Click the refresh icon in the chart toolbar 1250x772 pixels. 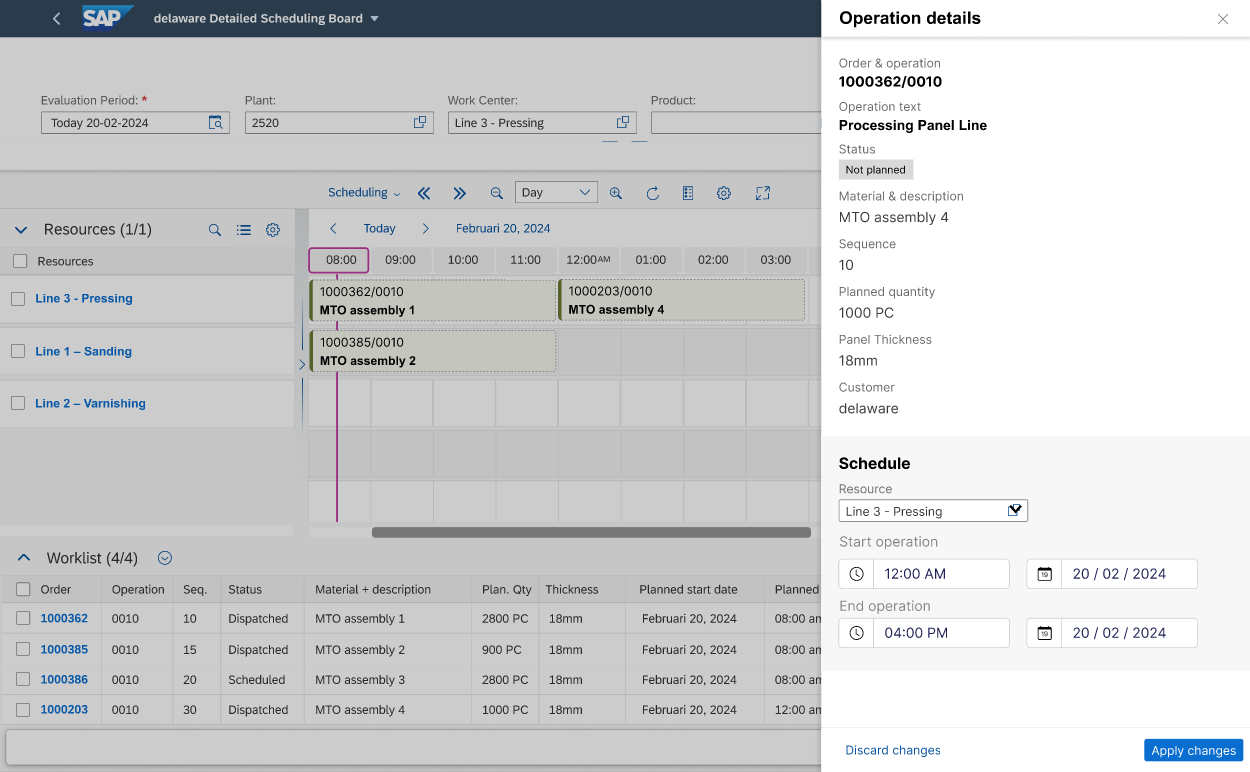coord(653,193)
